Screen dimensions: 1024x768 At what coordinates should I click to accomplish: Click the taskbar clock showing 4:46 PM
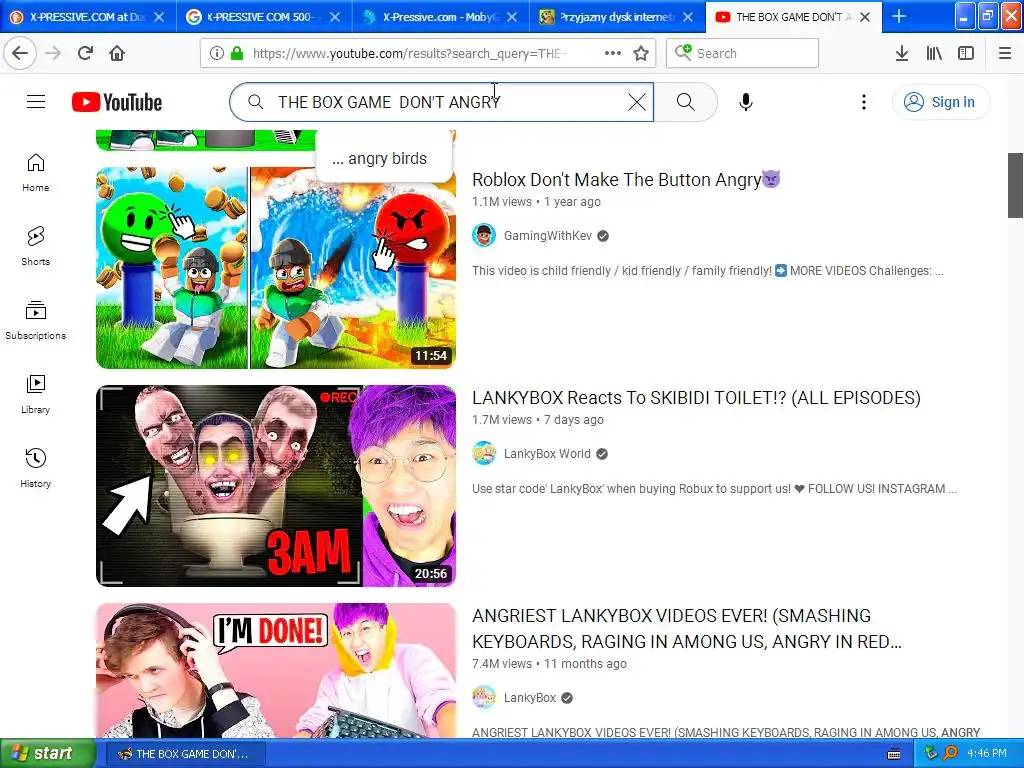(x=987, y=753)
